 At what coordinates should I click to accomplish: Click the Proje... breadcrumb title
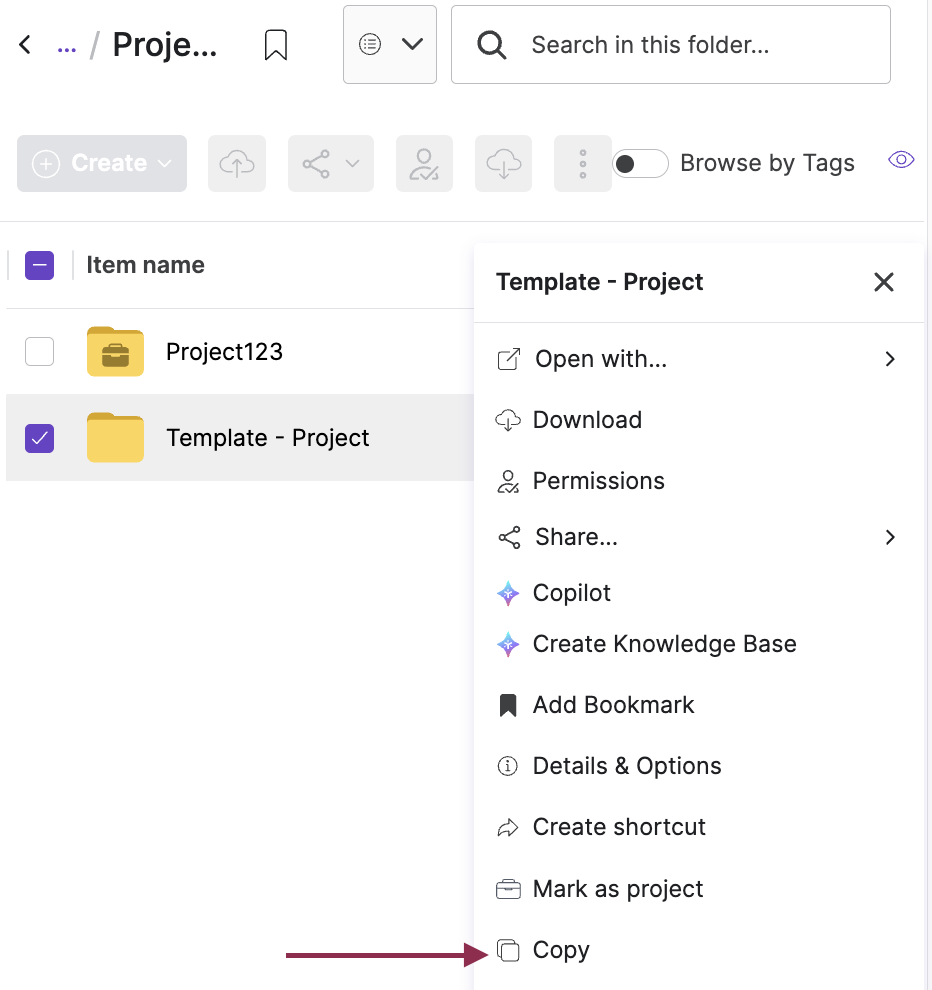point(165,45)
